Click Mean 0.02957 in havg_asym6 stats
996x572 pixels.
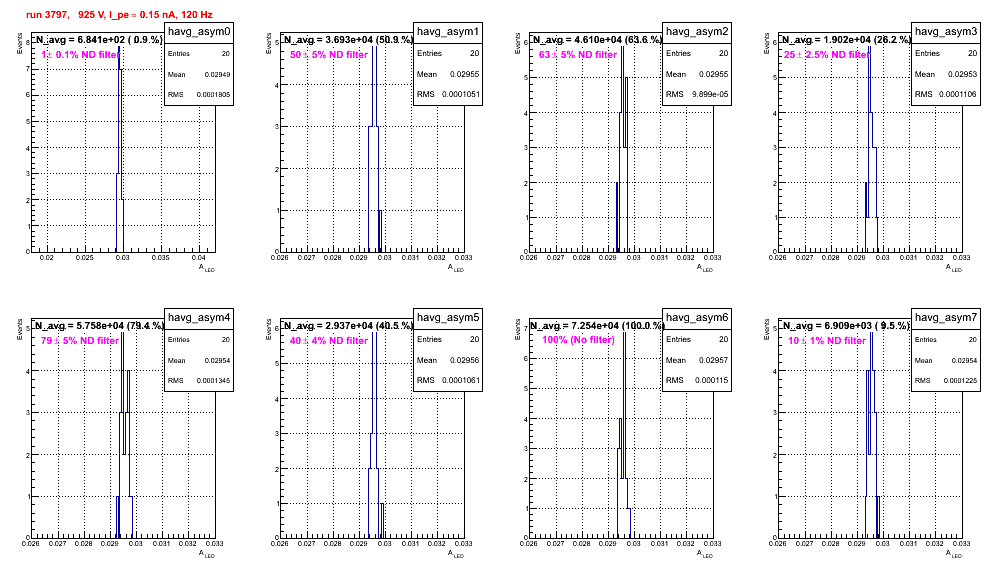697,360
